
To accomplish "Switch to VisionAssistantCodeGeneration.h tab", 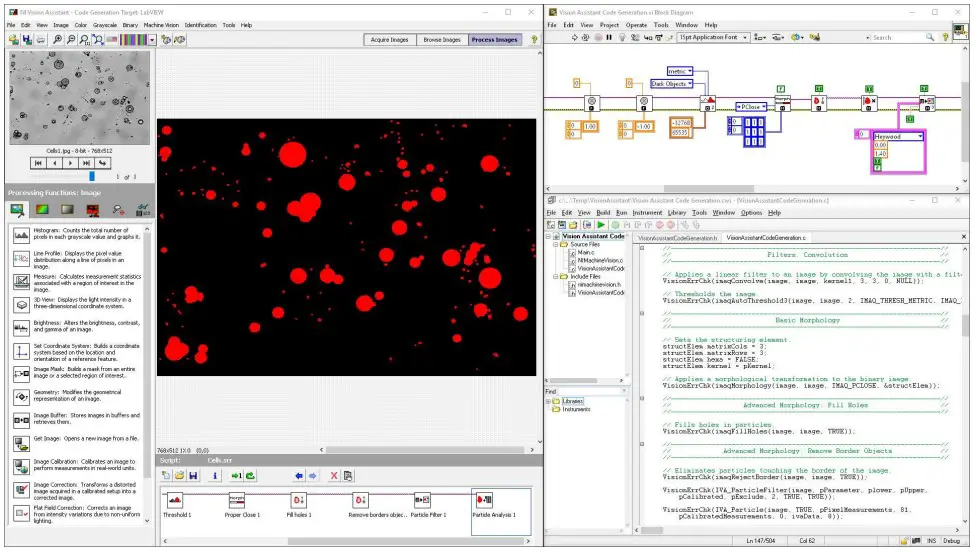I will (x=676, y=238).
